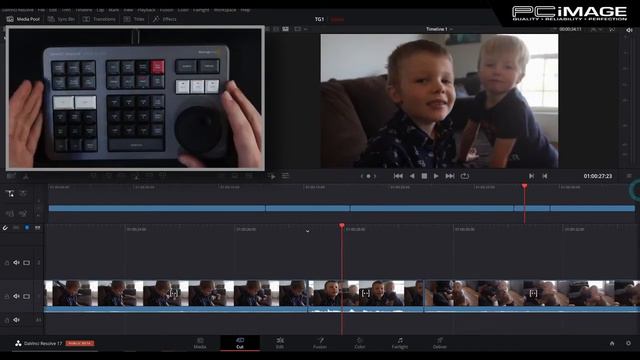This screenshot has height=360, width=640.
Task: Switch to the Edit page
Action: point(280,343)
